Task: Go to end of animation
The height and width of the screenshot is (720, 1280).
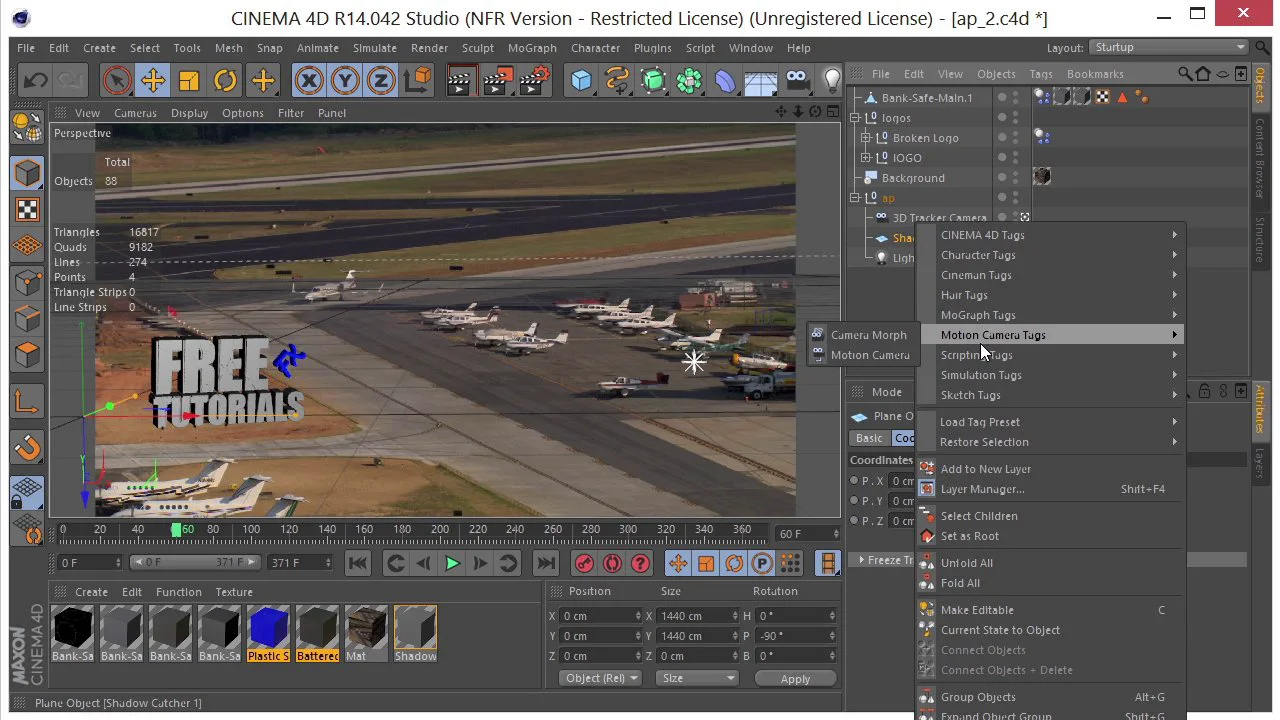Action: pos(545,563)
